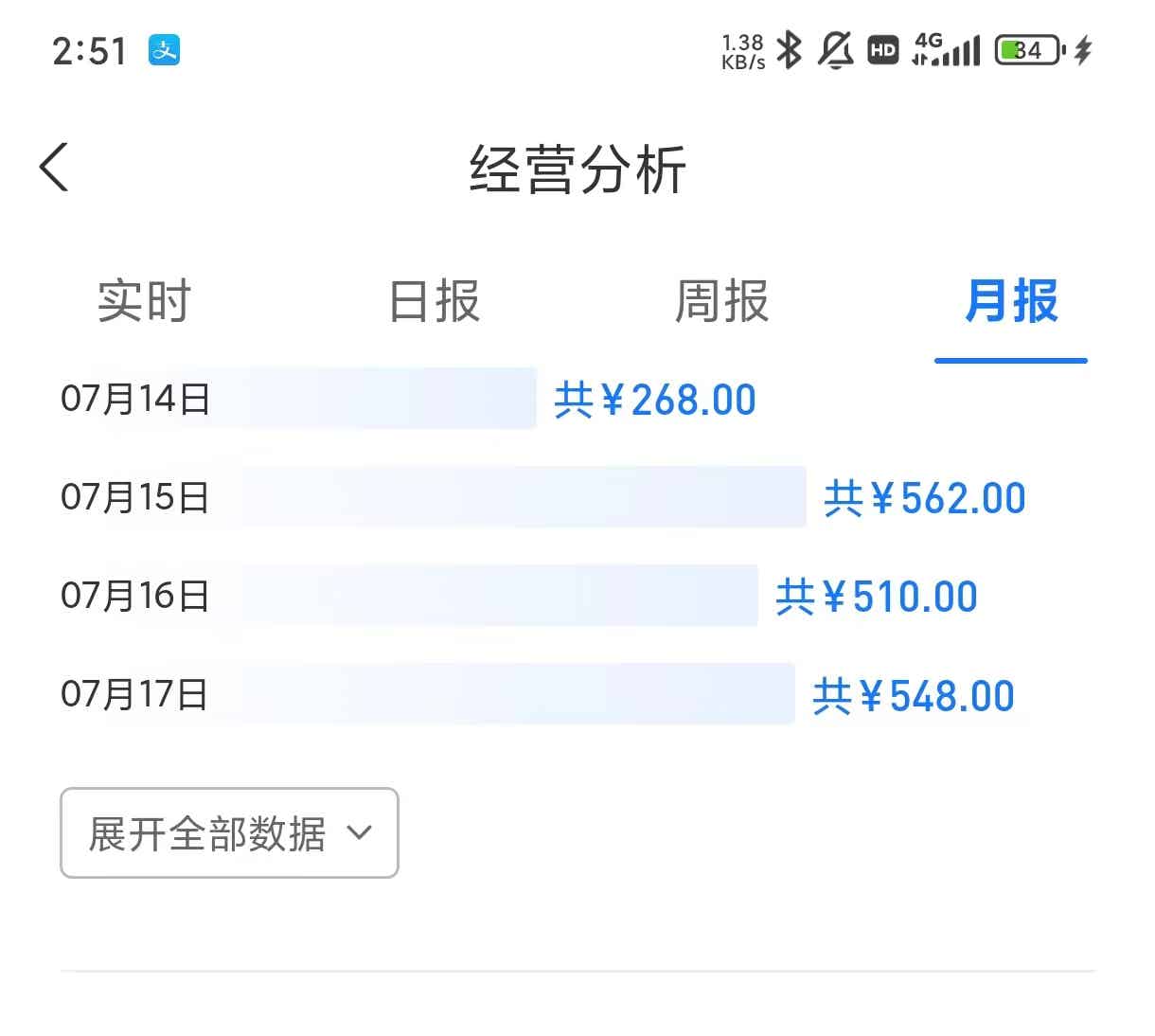Screen dimensions: 1155x1036
Task: Select the 月报 tab
Action: [x=1010, y=302]
